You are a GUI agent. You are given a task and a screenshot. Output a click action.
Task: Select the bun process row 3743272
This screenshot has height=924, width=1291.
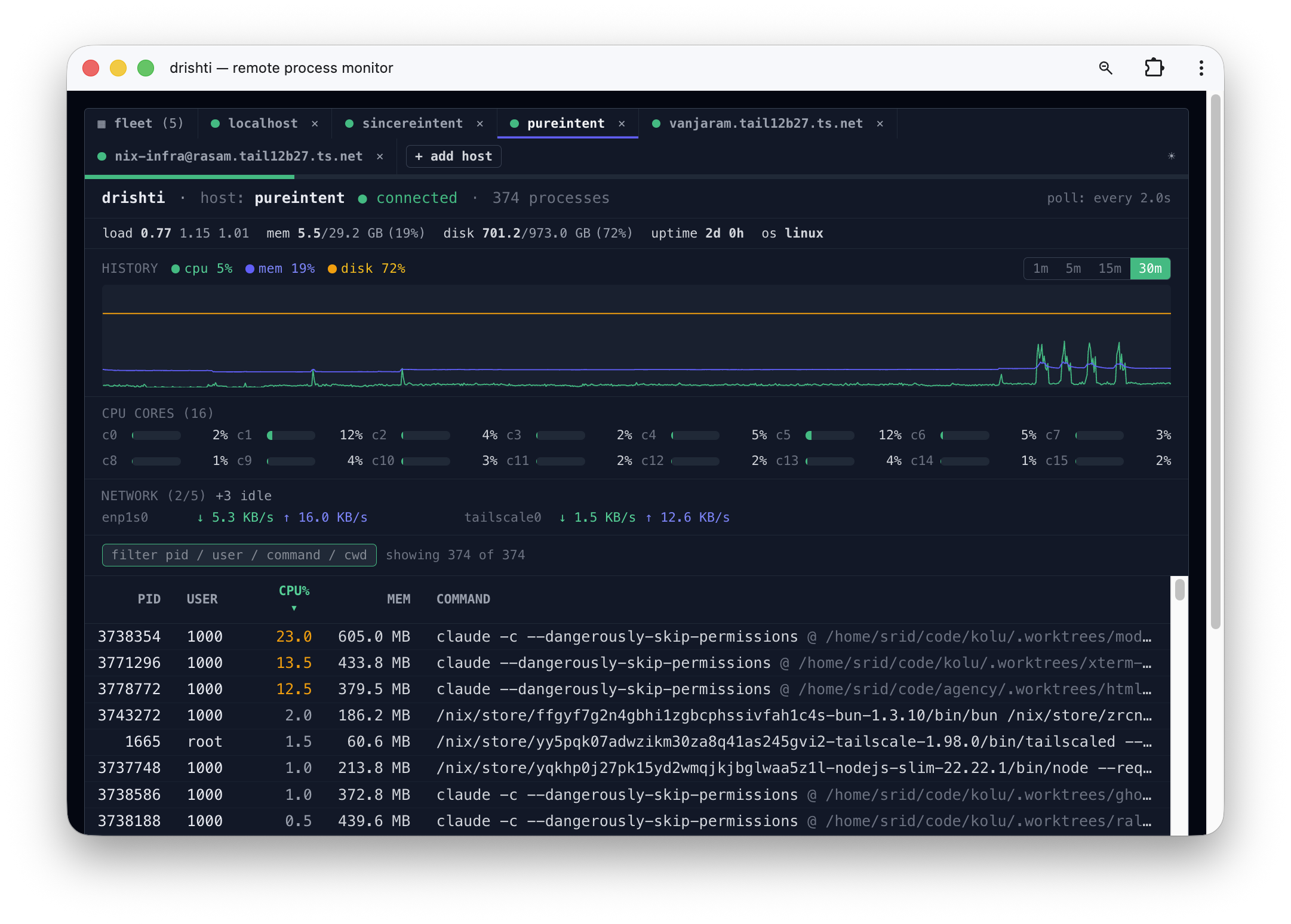tap(627, 716)
